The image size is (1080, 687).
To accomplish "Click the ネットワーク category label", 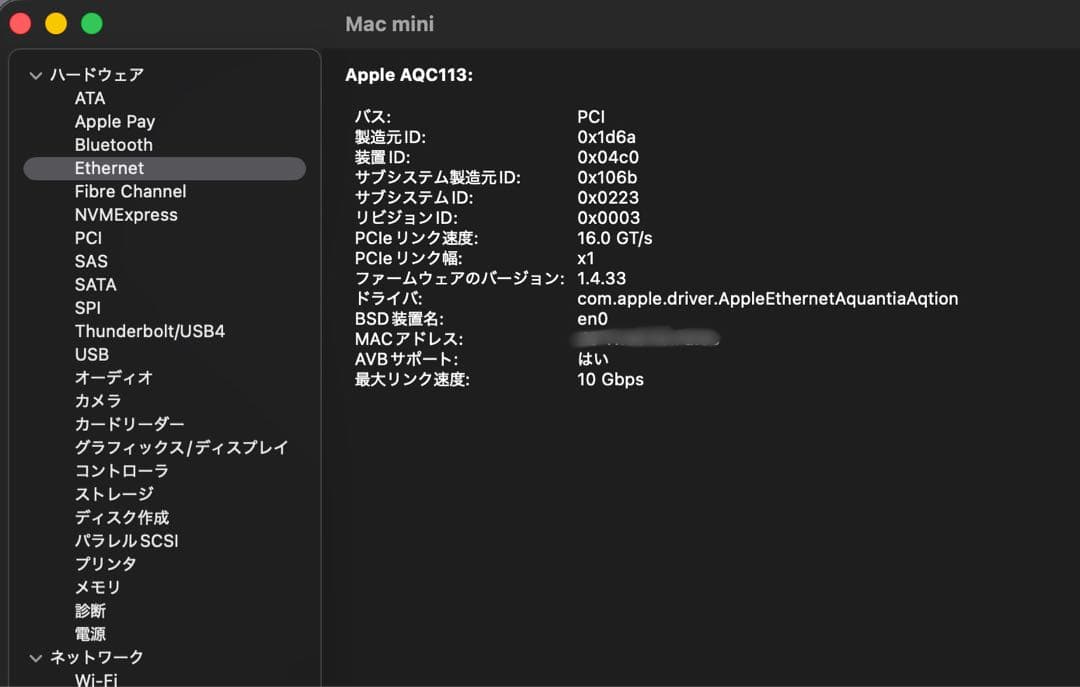I will click(96, 658).
